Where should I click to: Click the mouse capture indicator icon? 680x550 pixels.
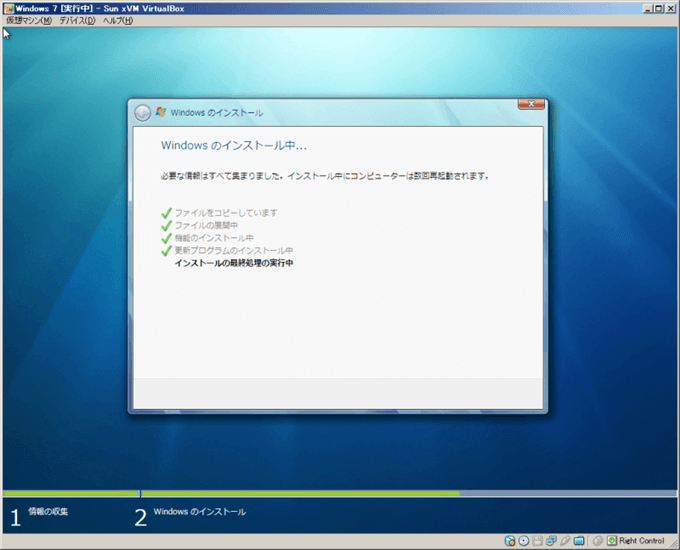click(597, 541)
